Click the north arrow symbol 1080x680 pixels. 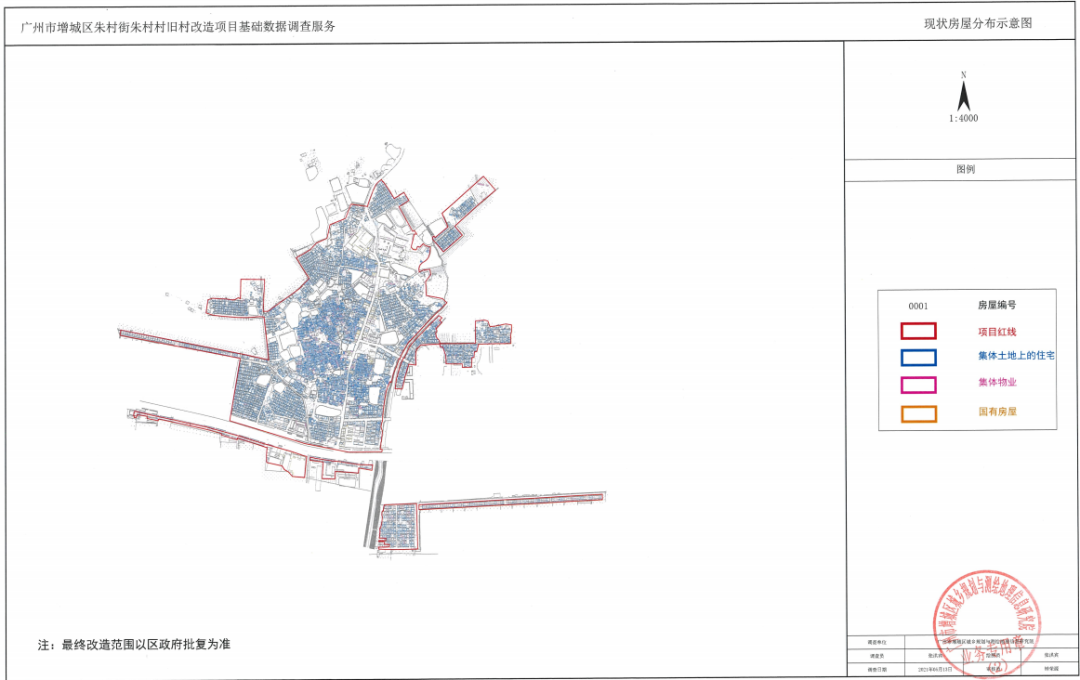[x=964, y=95]
